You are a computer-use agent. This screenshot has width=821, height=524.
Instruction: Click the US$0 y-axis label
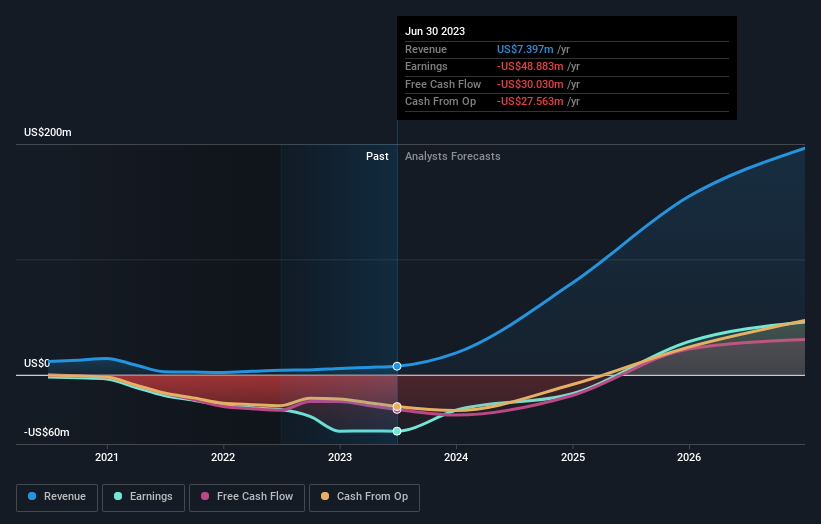point(37,363)
